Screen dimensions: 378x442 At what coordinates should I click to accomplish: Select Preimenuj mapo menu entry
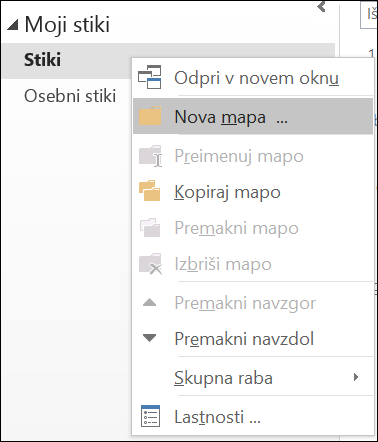pos(253,156)
